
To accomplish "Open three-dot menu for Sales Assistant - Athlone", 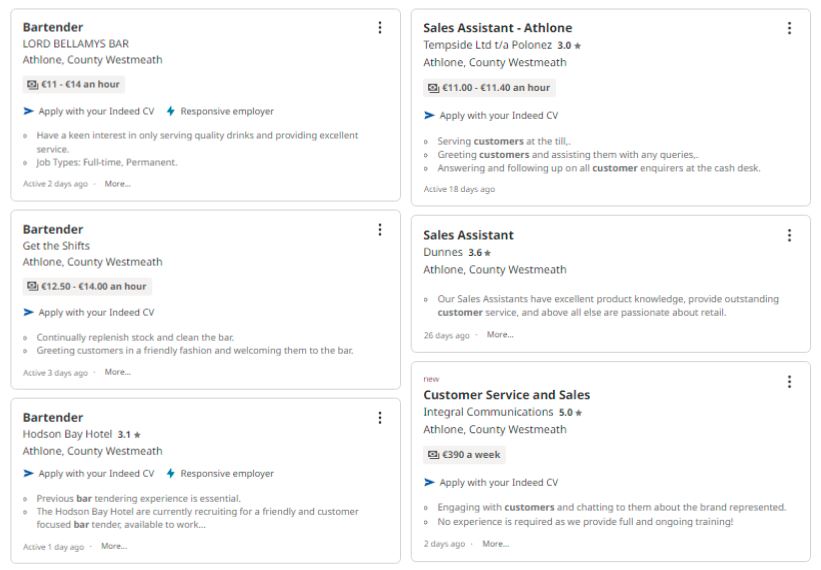I will click(790, 28).
